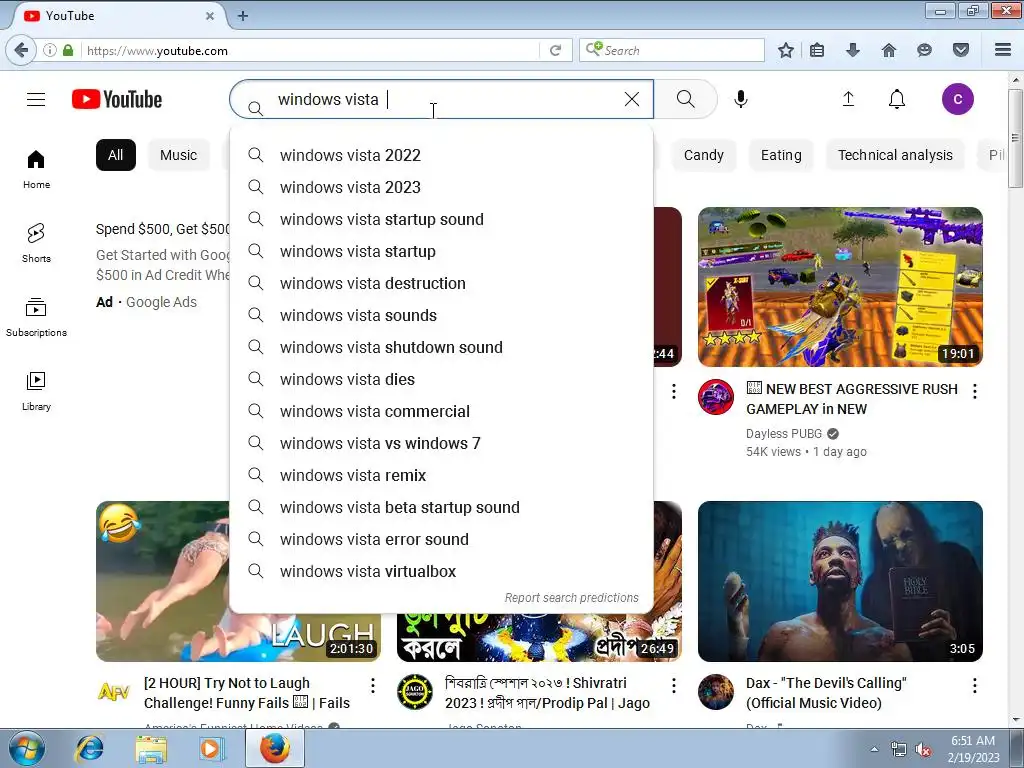The image size is (1024, 768).
Task: Open options for Shivratri video
Action: click(673, 685)
